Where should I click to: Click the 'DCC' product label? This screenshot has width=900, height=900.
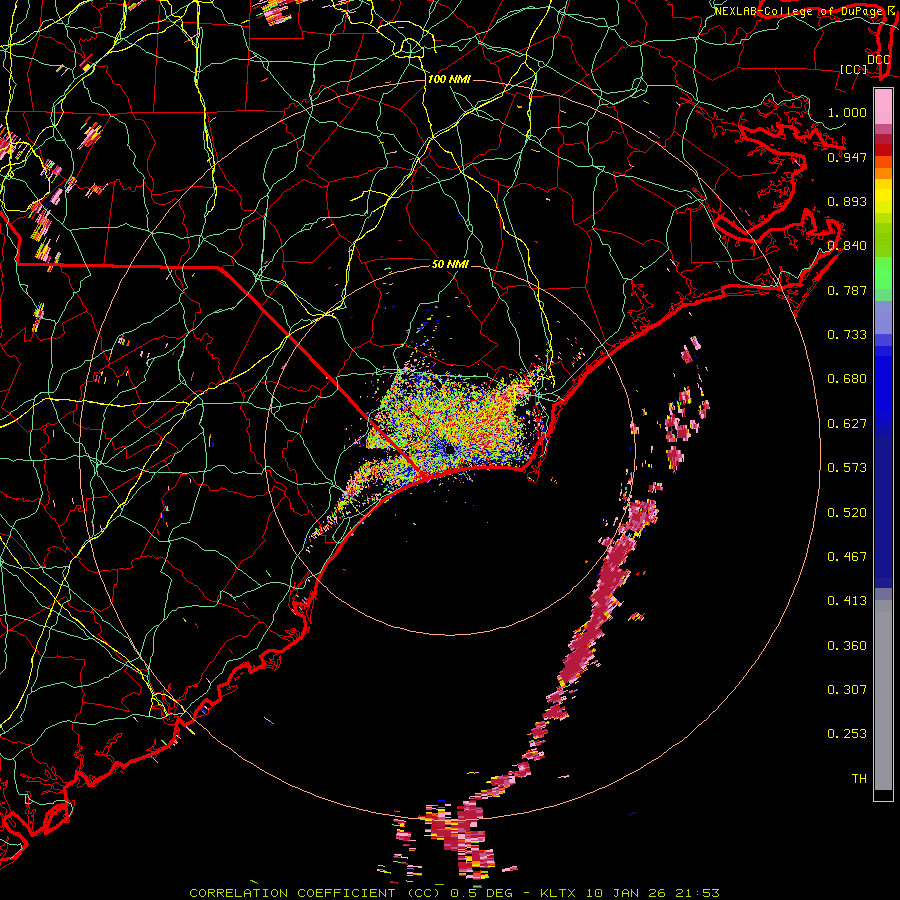click(878, 60)
